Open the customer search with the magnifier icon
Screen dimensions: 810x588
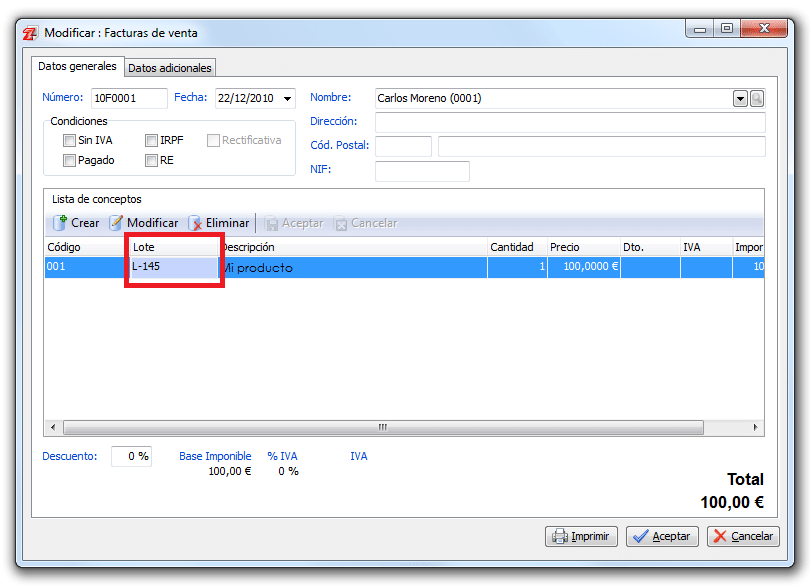[756, 98]
